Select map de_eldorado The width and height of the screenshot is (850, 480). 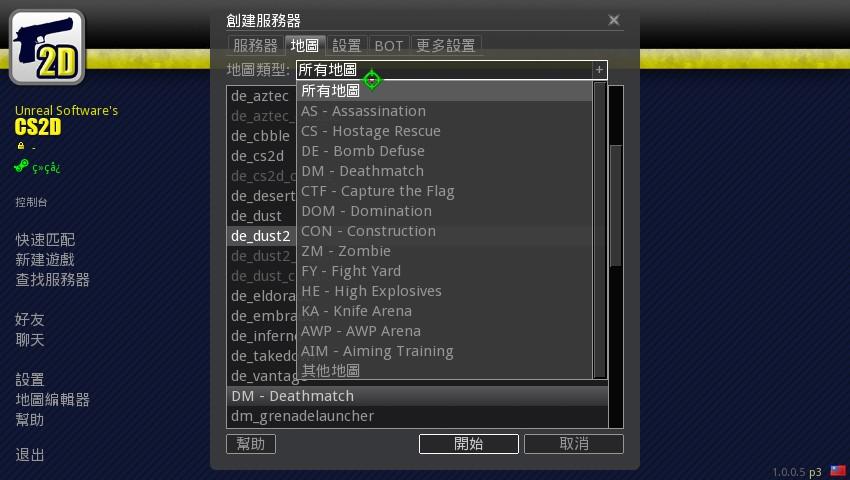(261, 296)
